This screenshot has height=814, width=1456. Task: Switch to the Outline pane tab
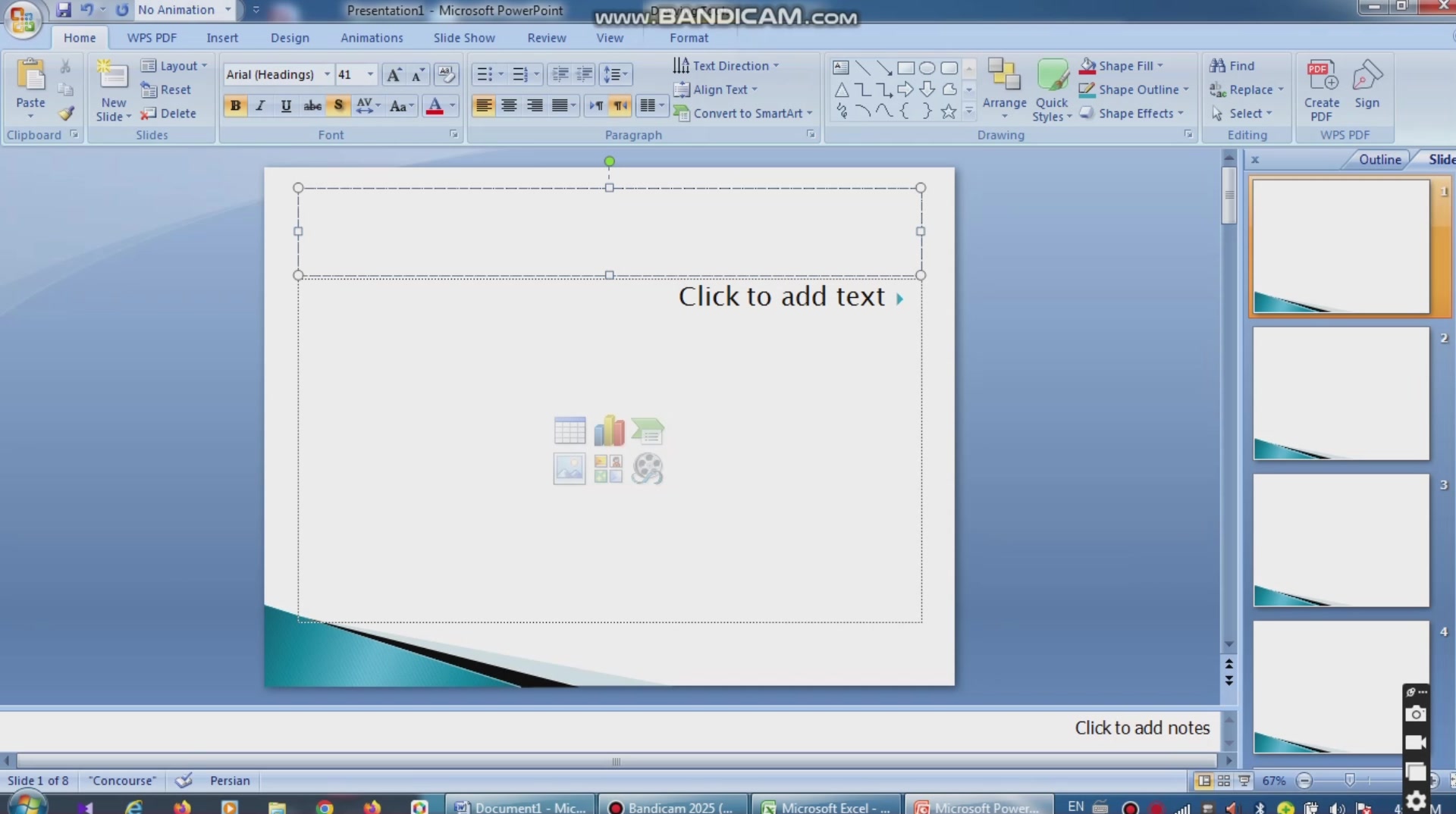point(1379,159)
